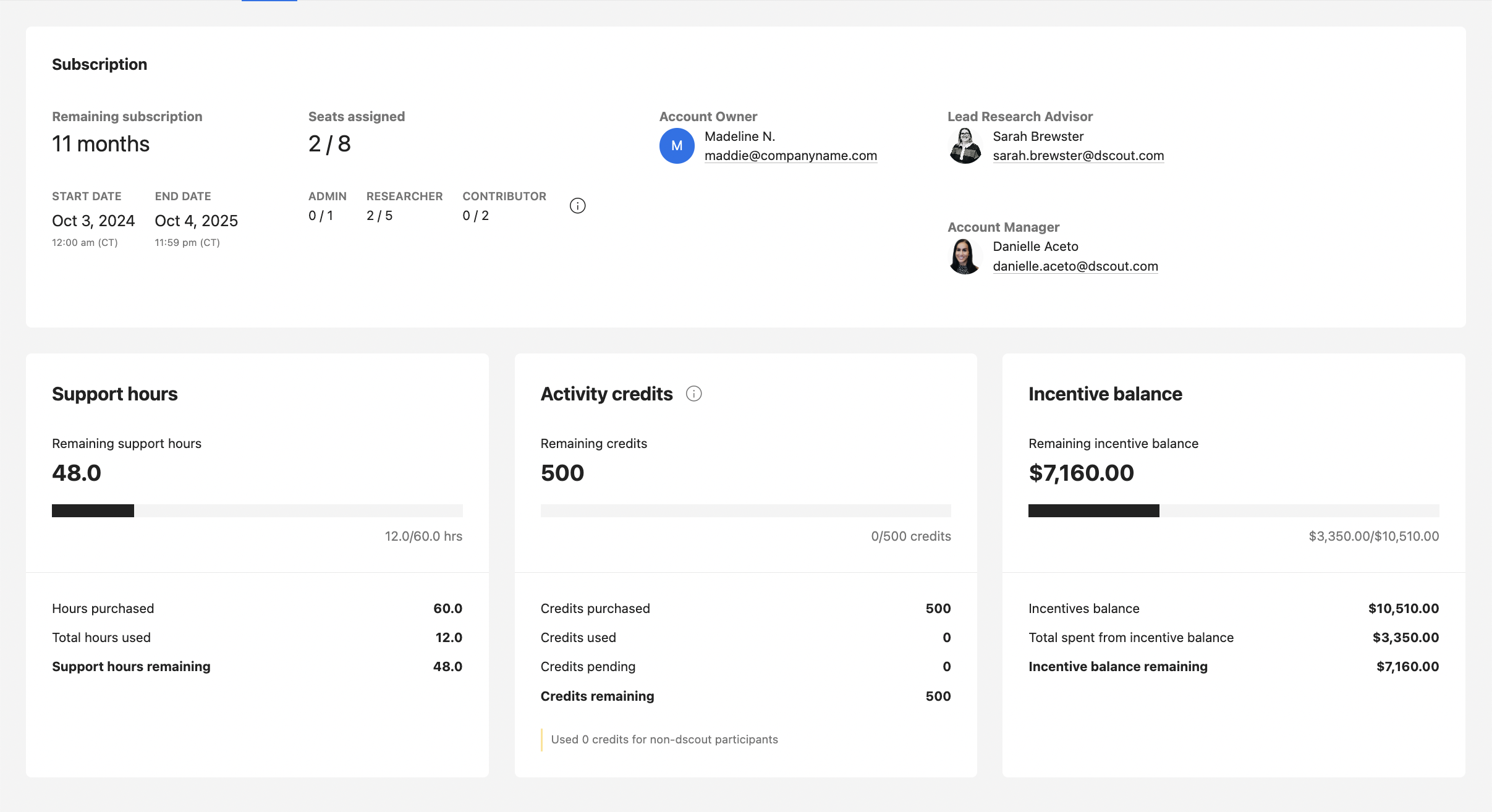Viewport: 1492px width, 812px height.
Task: Open sarah.brewster@dscout.com email link
Action: click(x=1078, y=156)
